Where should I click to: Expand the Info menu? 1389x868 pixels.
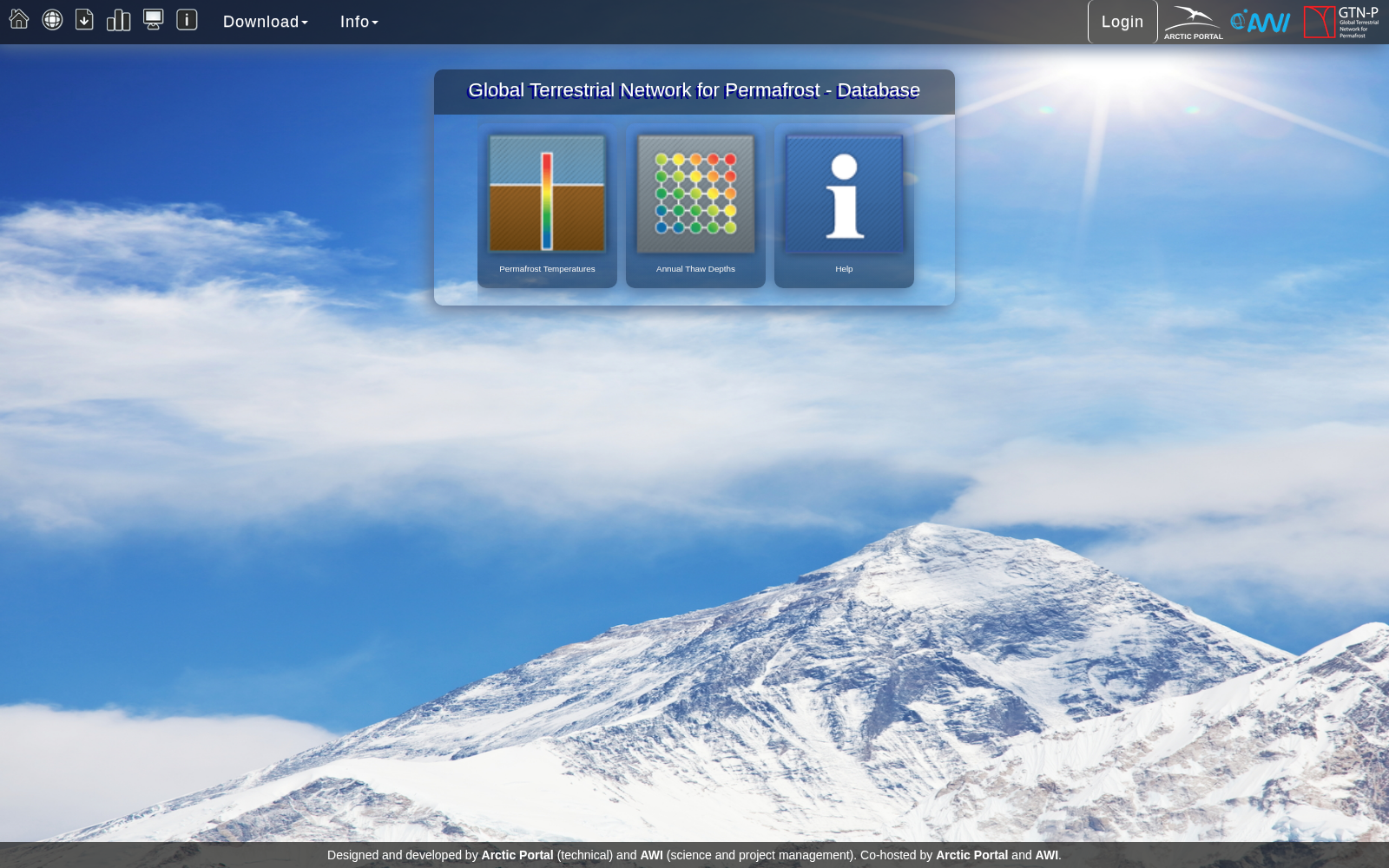click(359, 22)
